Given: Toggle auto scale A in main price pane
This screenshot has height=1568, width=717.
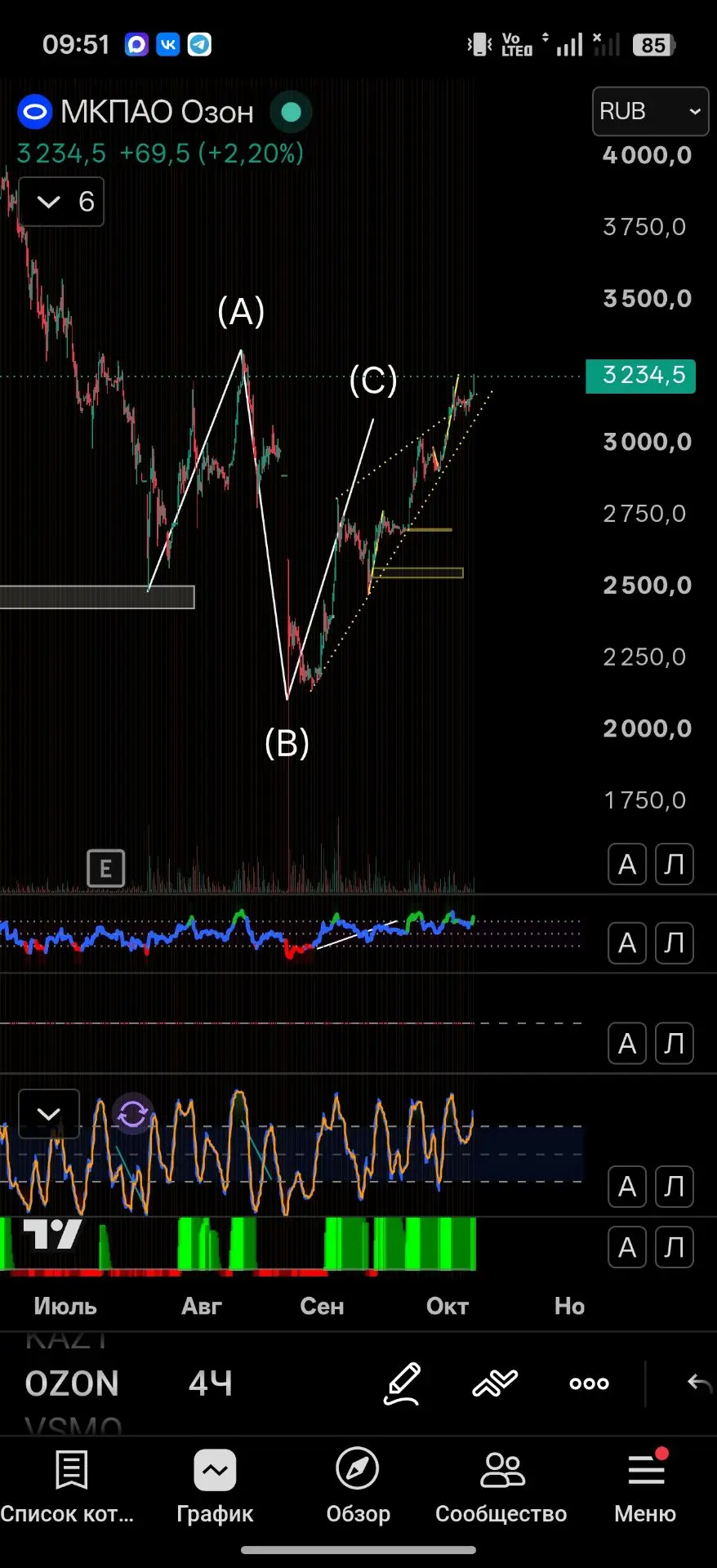Looking at the screenshot, I should click(x=627, y=864).
